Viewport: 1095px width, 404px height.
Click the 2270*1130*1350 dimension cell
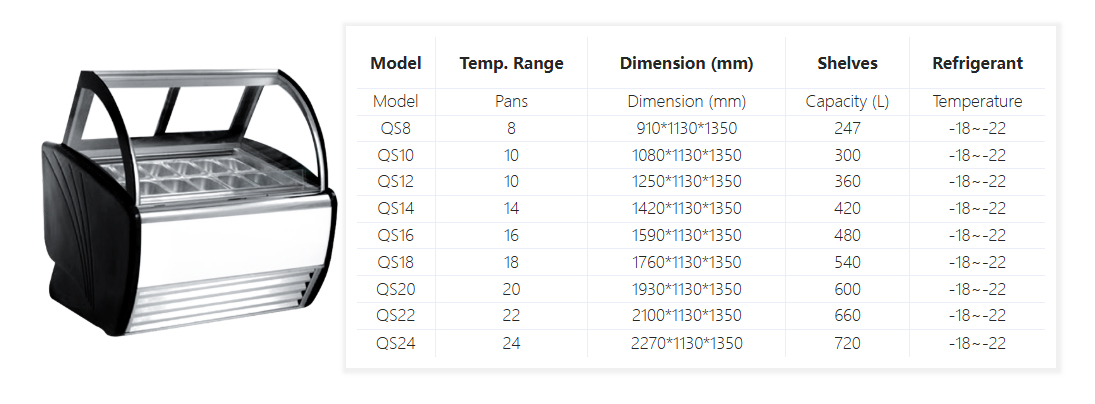coord(686,344)
